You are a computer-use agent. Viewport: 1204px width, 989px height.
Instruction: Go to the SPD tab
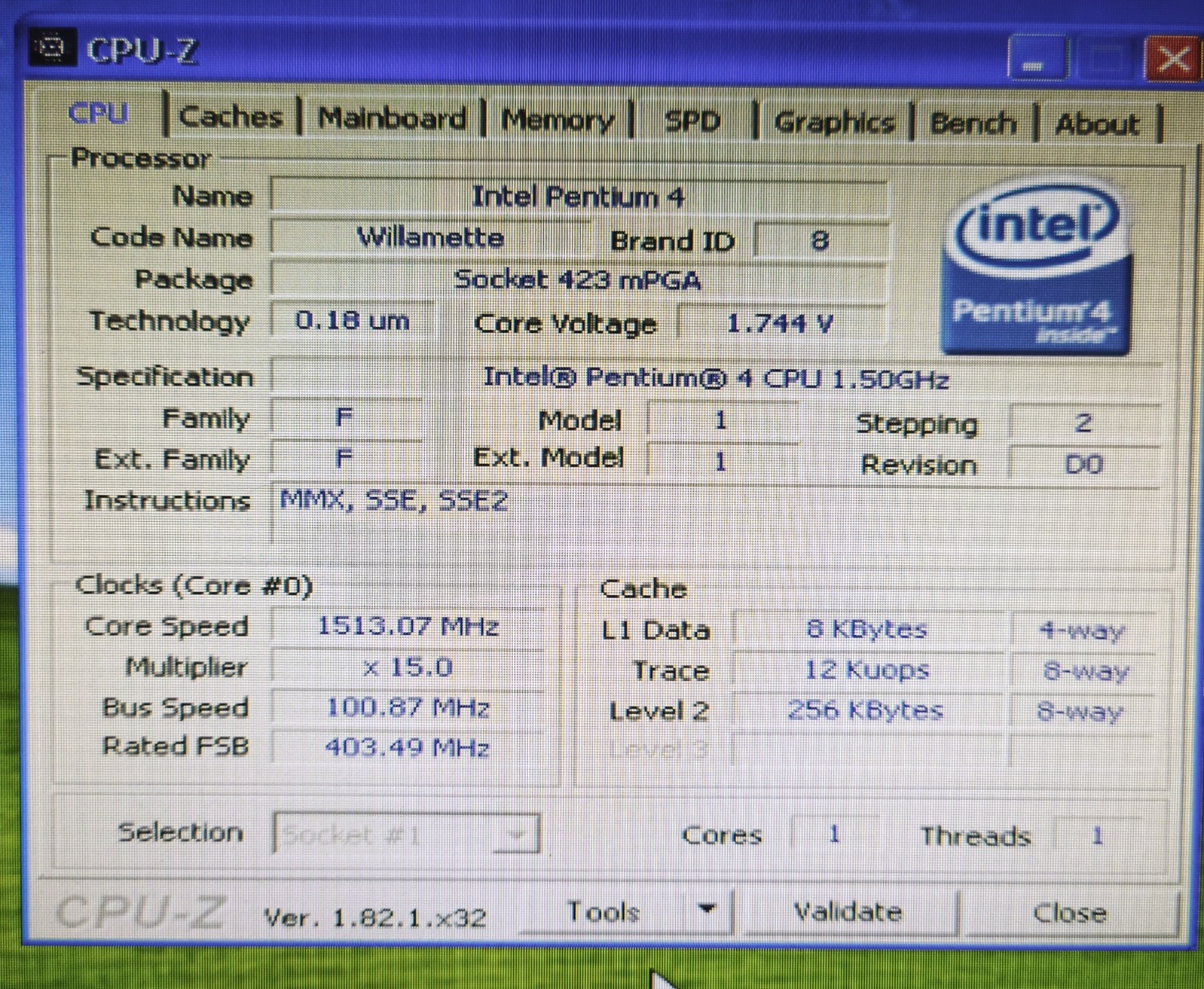(692, 121)
